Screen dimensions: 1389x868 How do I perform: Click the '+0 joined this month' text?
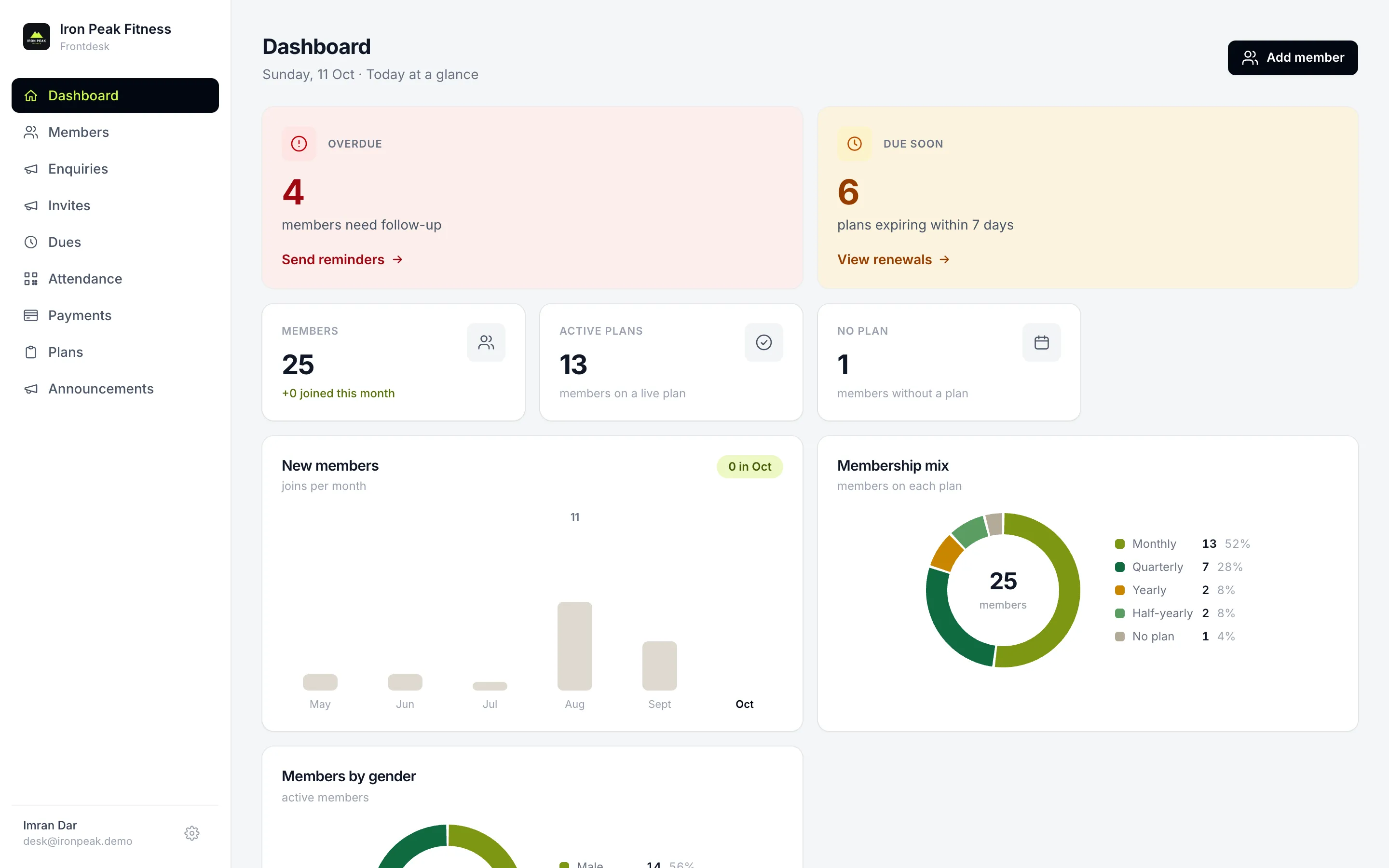coord(338,393)
